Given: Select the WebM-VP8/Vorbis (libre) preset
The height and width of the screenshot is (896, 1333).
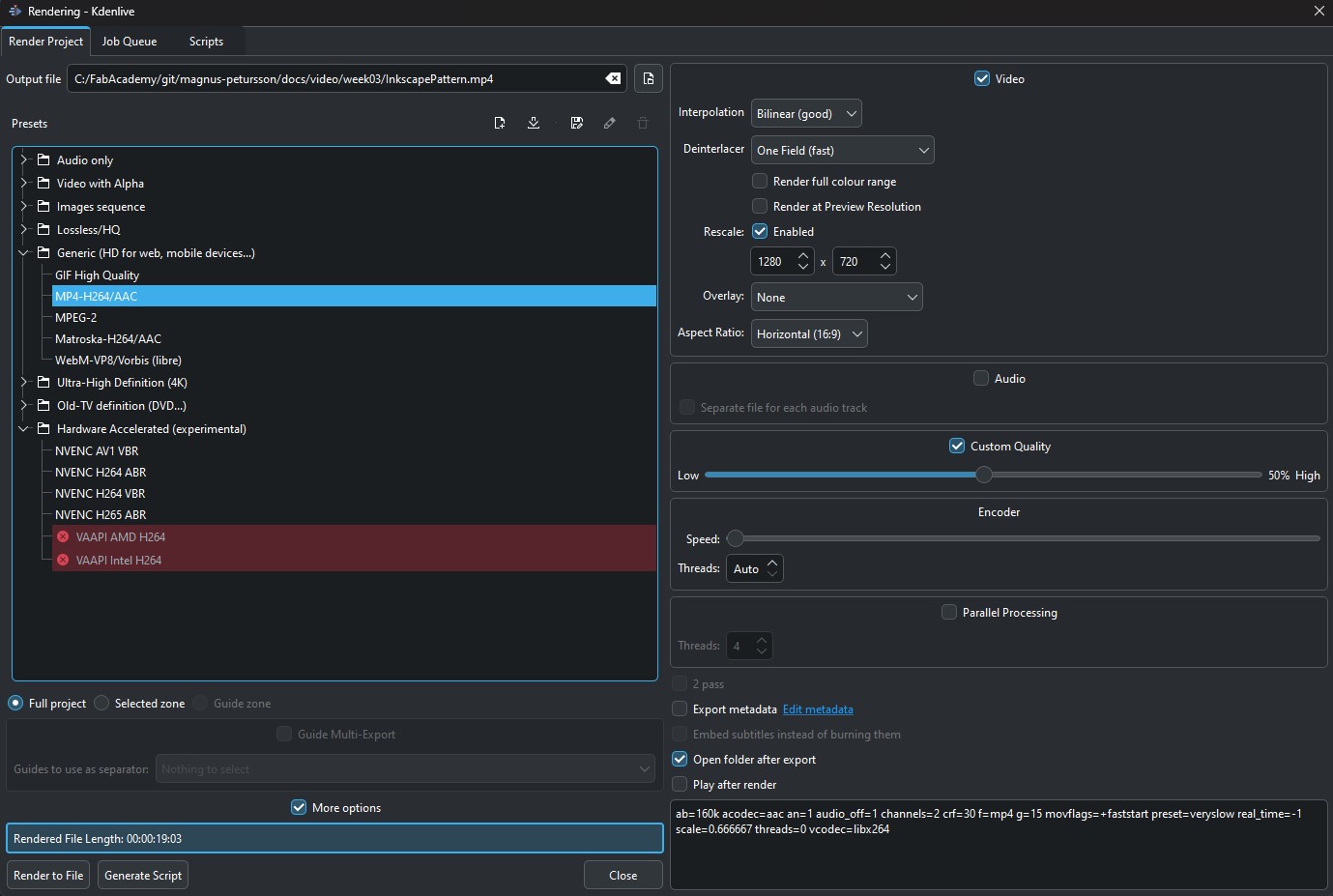Looking at the screenshot, I should point(118,360).
